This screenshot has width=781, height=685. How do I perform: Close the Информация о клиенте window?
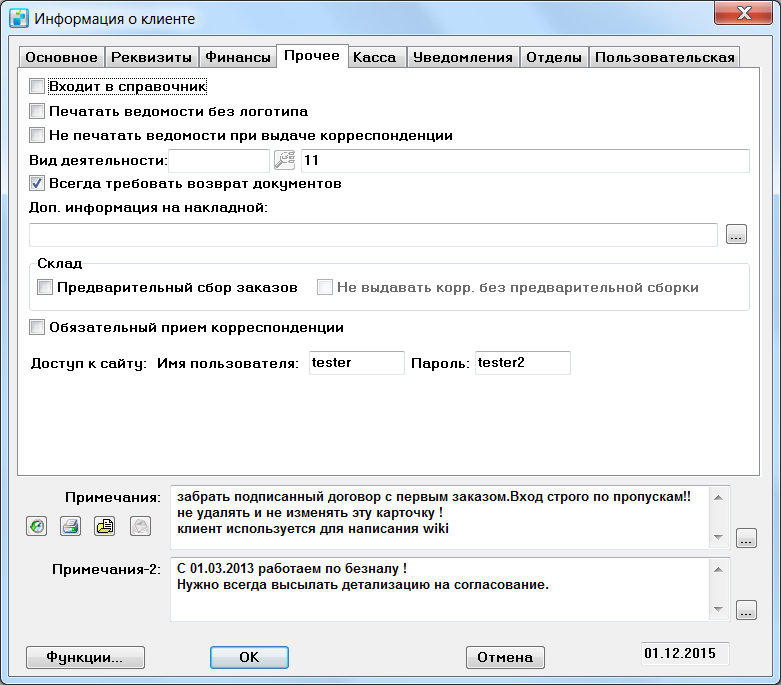point(744,13)
